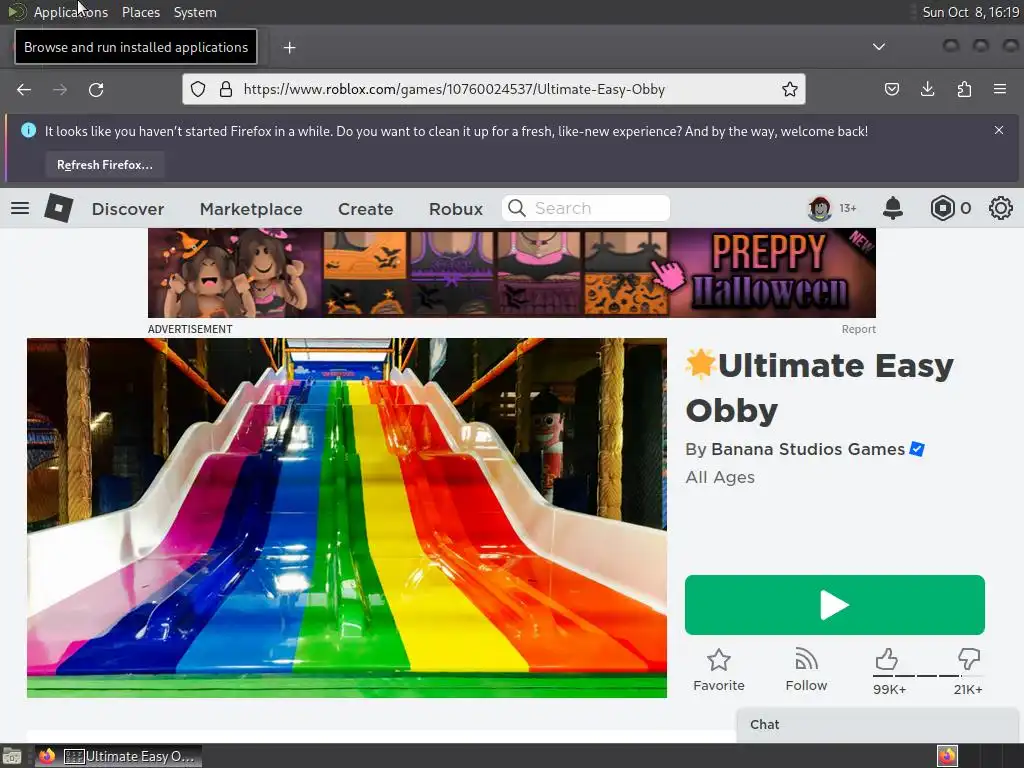Open the Marketplace tab on Roblox
The width and height of the screenshot is (1024, 768).
point(251,209)
